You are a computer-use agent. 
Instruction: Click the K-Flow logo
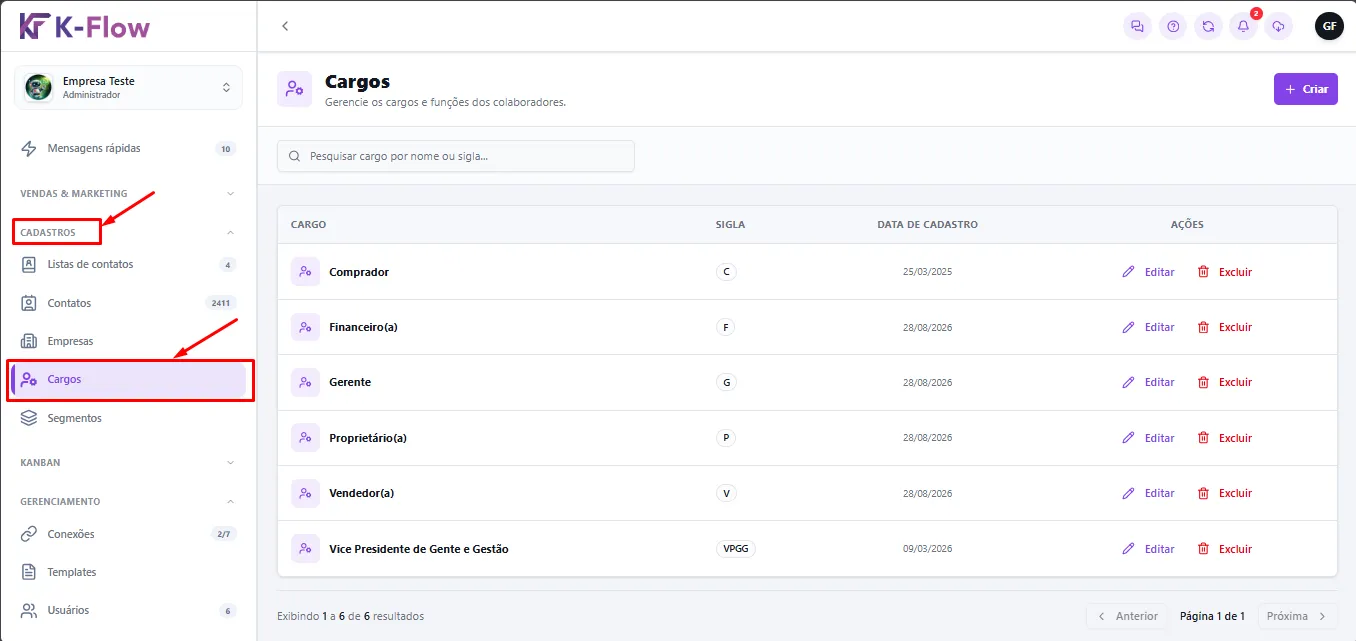click(x=85, y=26)
